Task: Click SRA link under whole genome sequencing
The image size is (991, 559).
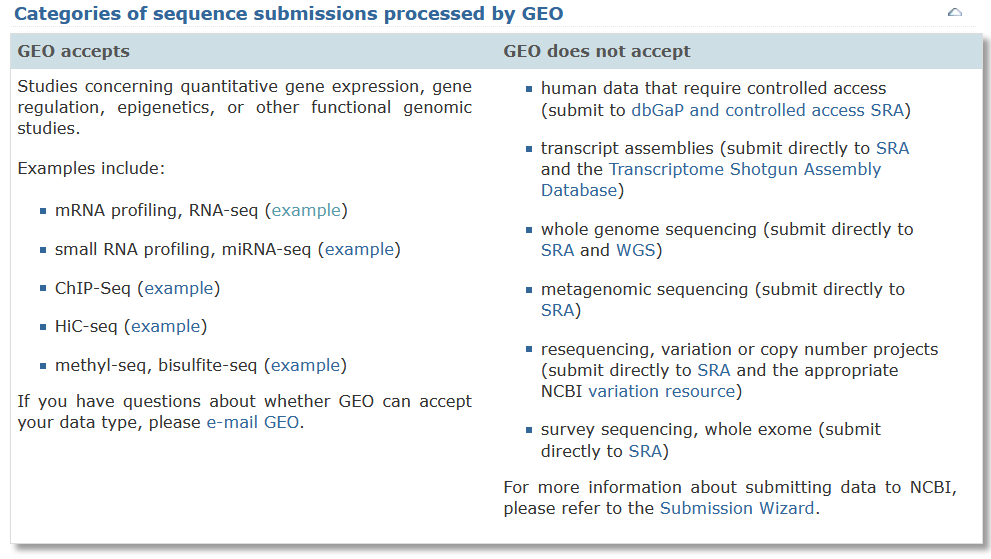Action: (558, 250)
